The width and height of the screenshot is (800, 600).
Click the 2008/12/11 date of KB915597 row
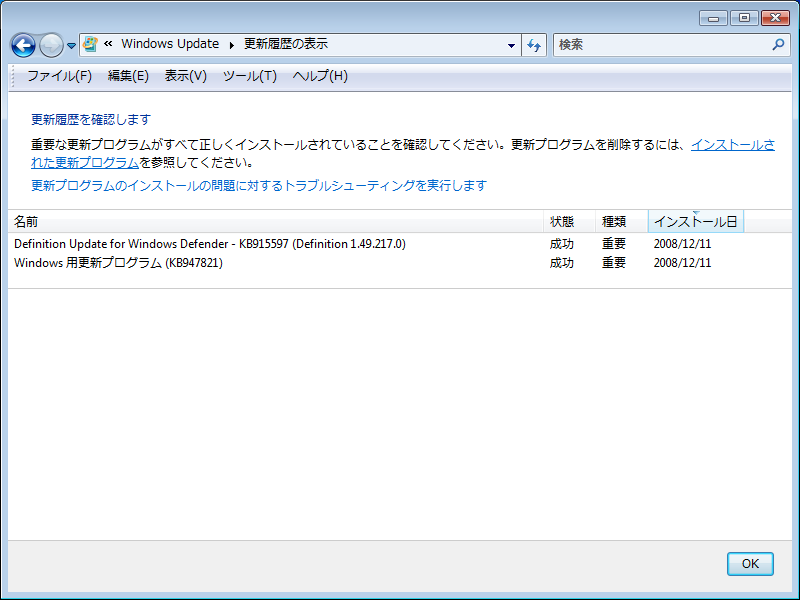(x=682, y=244)
